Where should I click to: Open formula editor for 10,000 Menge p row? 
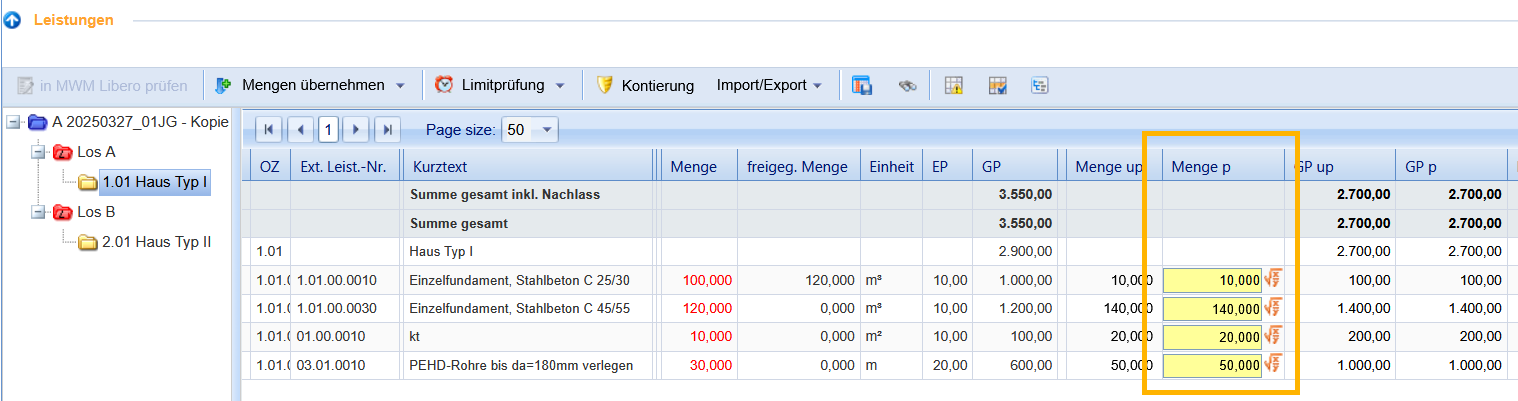point(1274,280)
